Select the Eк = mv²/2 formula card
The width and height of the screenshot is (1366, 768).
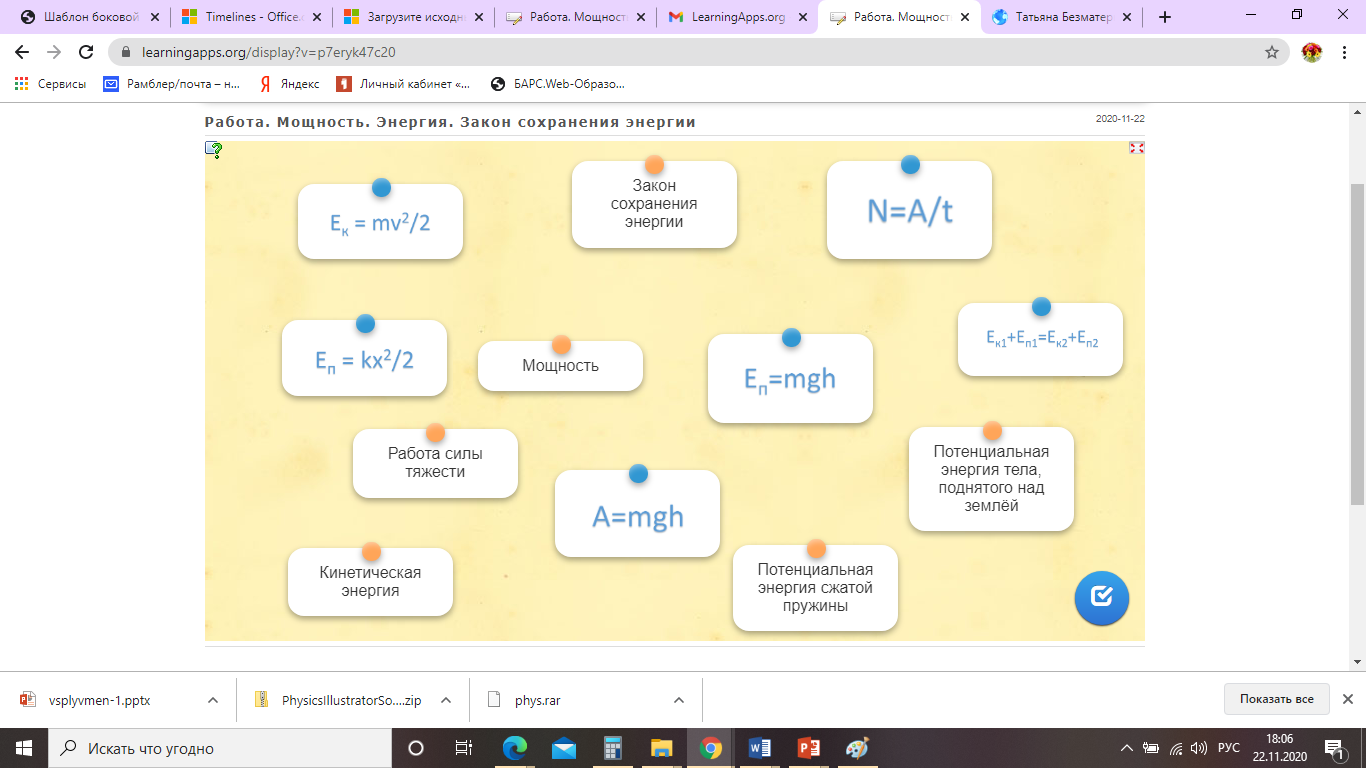(380, 221)
